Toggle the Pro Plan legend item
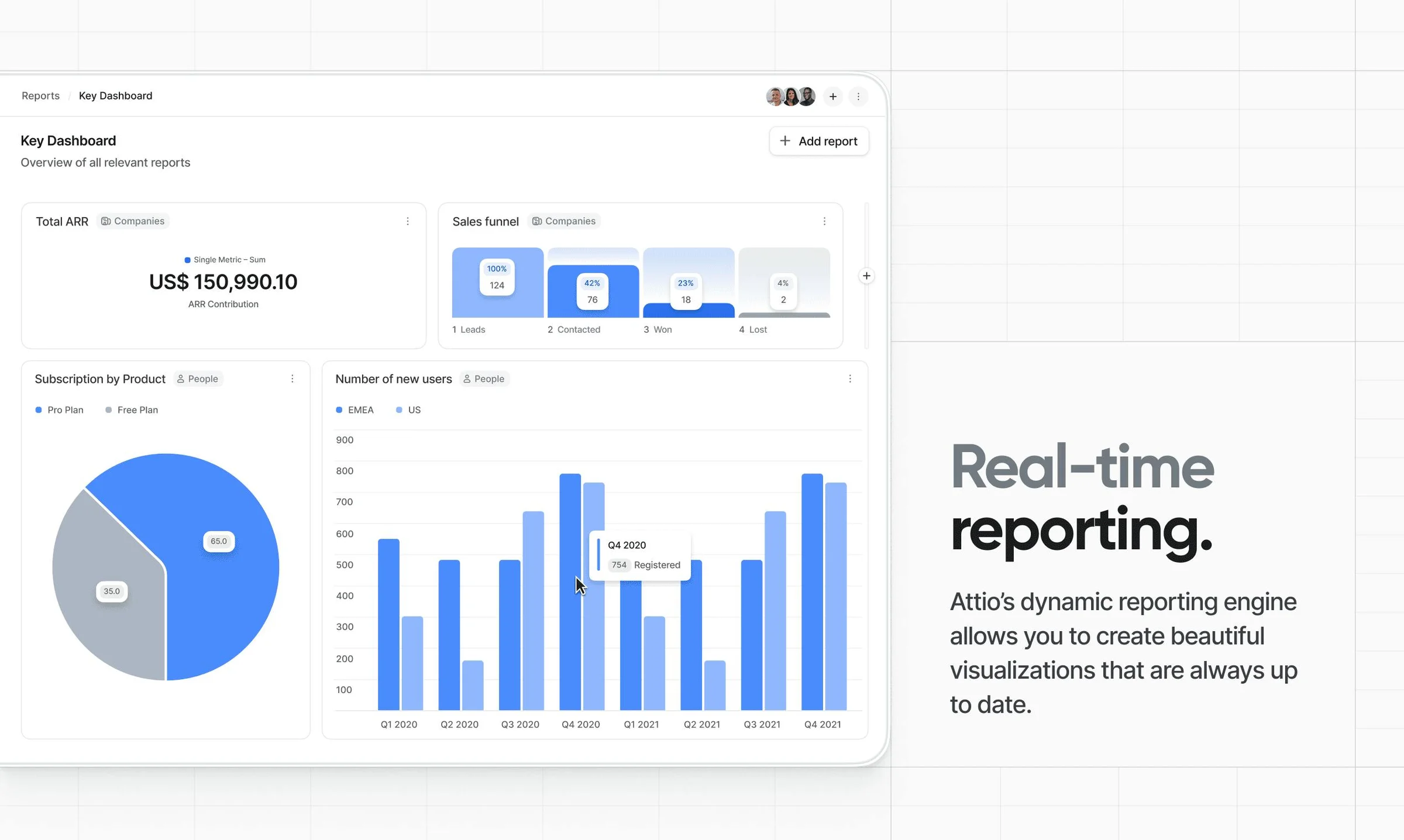This screenshot has height=840, width=1404. 60,410
